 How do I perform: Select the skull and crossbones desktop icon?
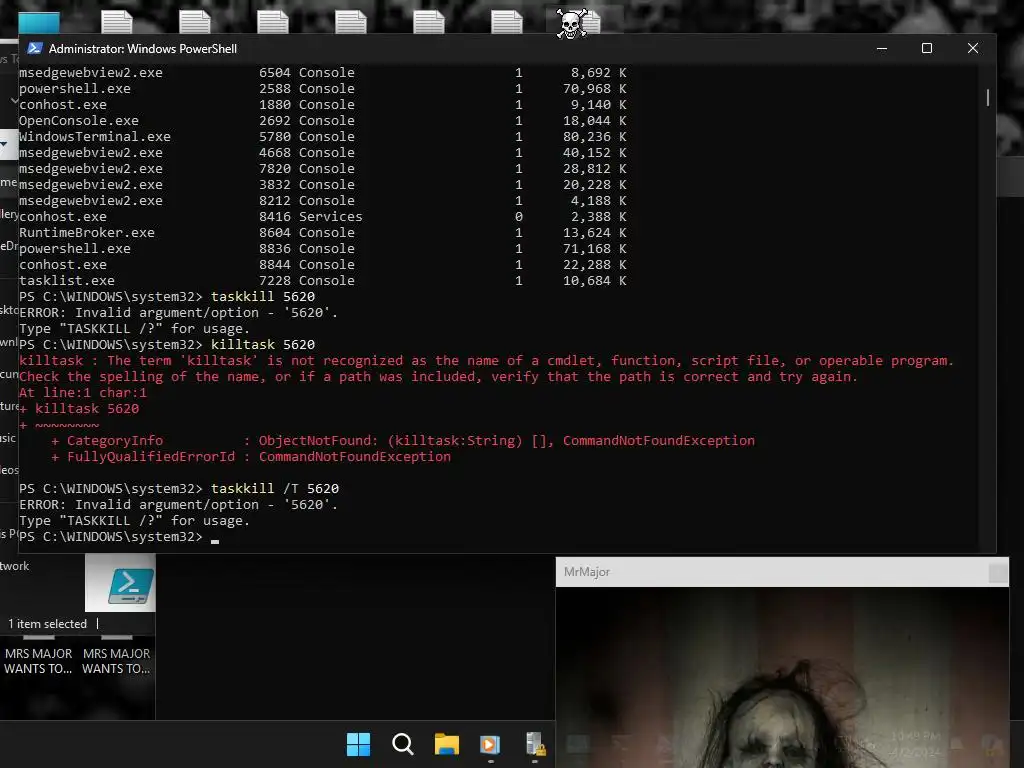tap(572, 24)
